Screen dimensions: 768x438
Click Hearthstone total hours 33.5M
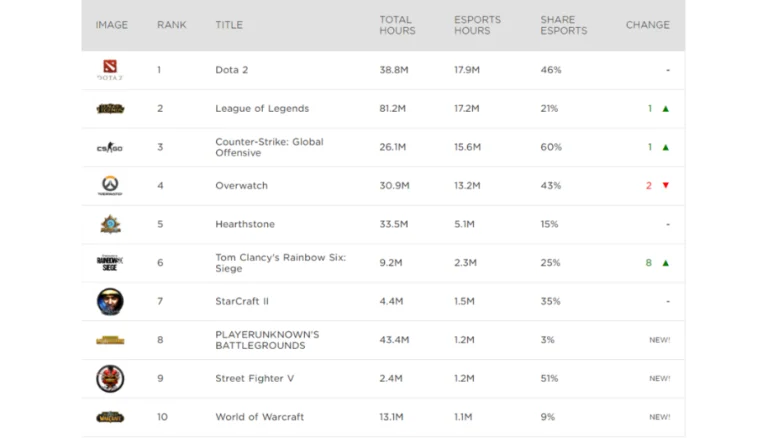coord(394,224)
